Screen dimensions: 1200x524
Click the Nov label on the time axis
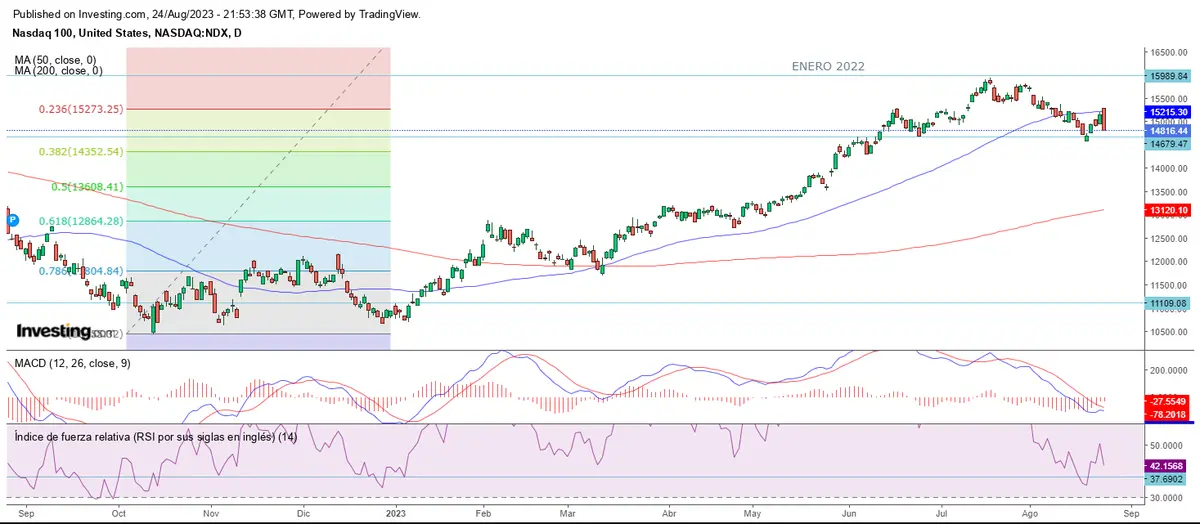(x=211, y=513)
